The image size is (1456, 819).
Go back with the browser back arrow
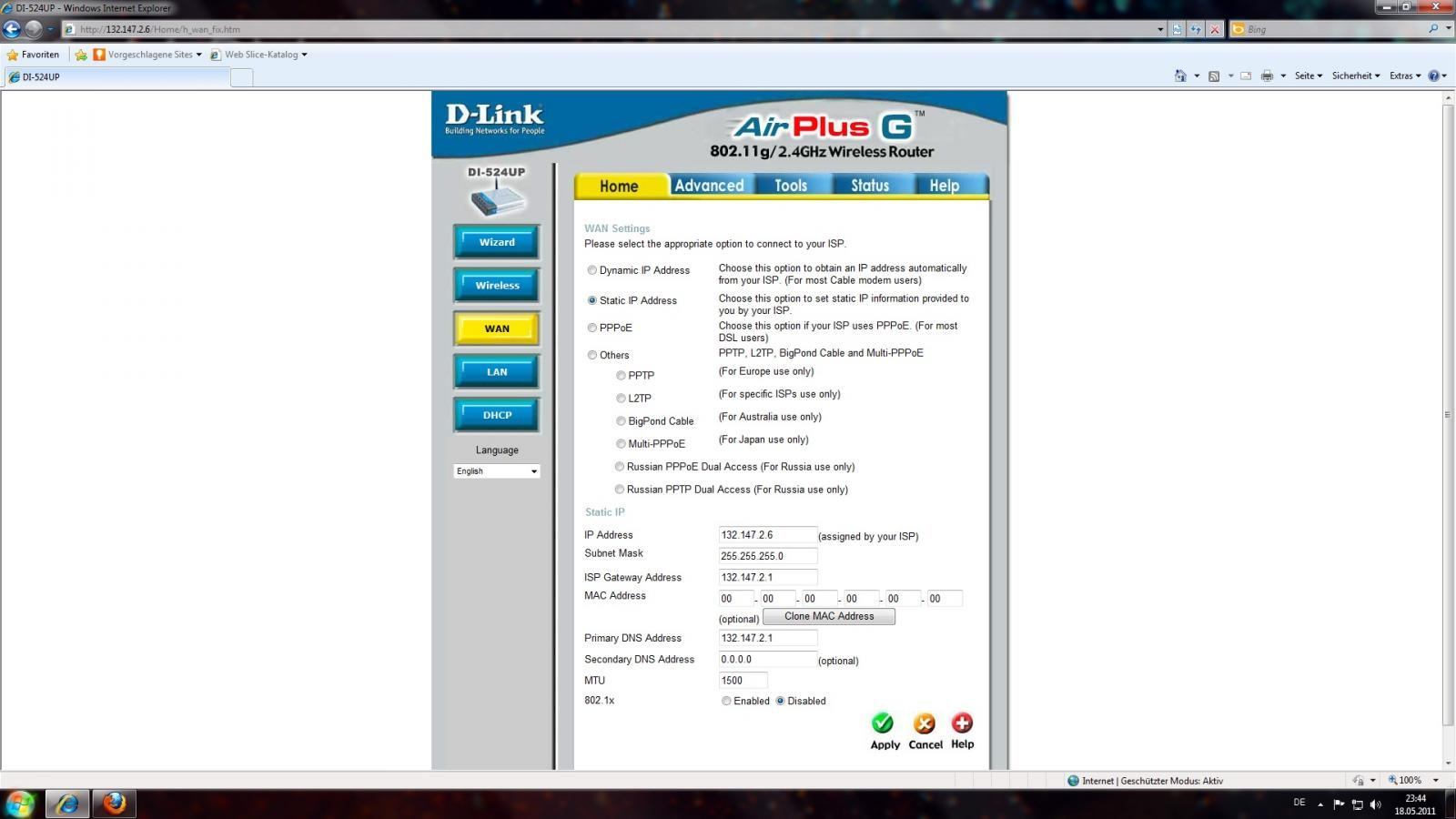12,29
